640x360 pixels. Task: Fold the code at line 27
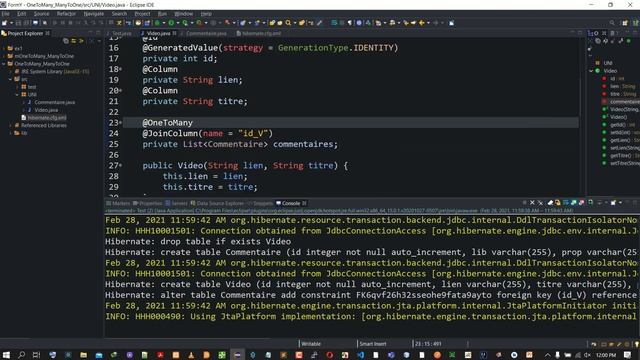(x=121, y=165)
